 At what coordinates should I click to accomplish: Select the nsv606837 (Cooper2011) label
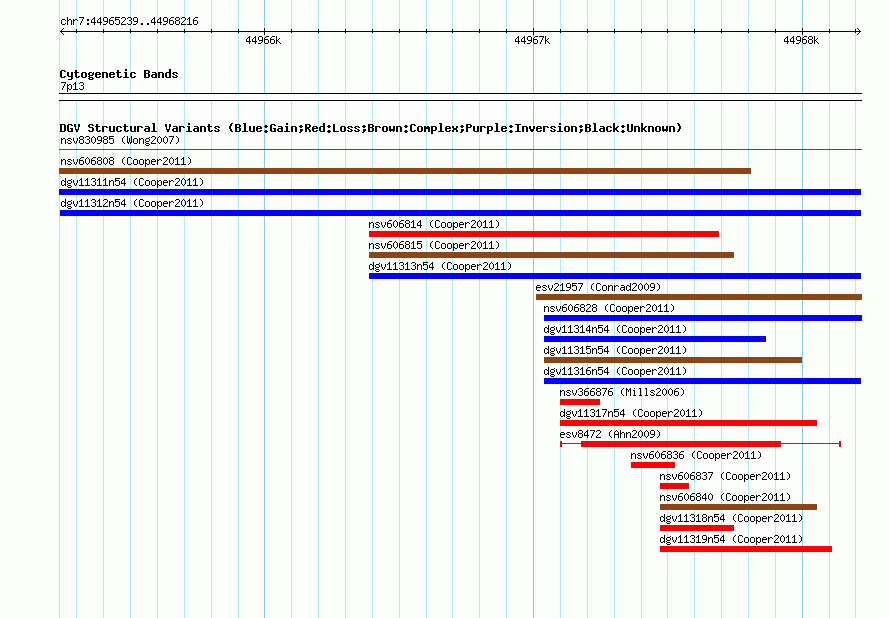[725, 476]
